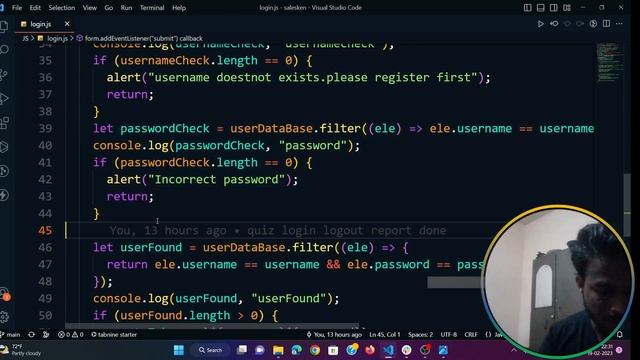Image resolution: width=640 pixels, height=360 pixels.
Task: Click passwordCheck on line 39
Action: coord(164,128)
